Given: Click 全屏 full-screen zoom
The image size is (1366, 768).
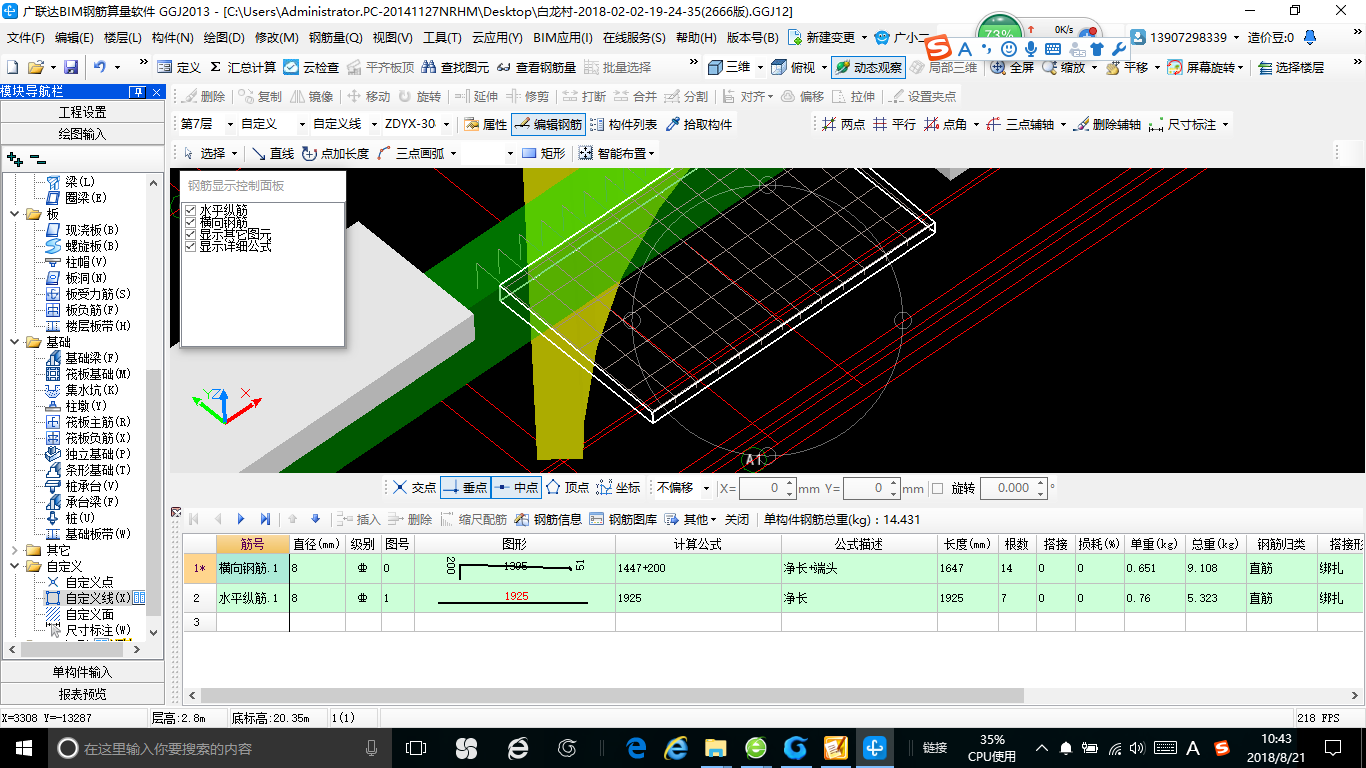Looking at the screenshot, I should [x=1013, y=67].
